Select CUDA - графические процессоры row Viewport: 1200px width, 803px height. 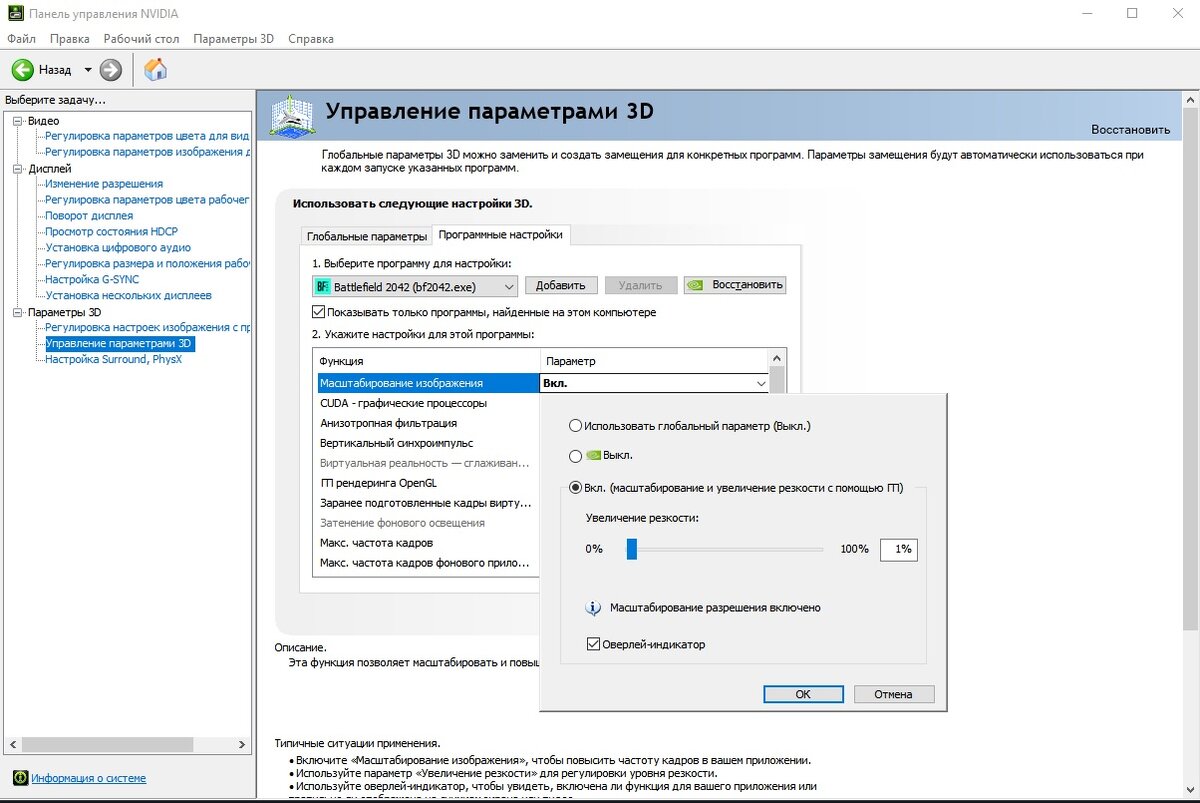(428, 403)
